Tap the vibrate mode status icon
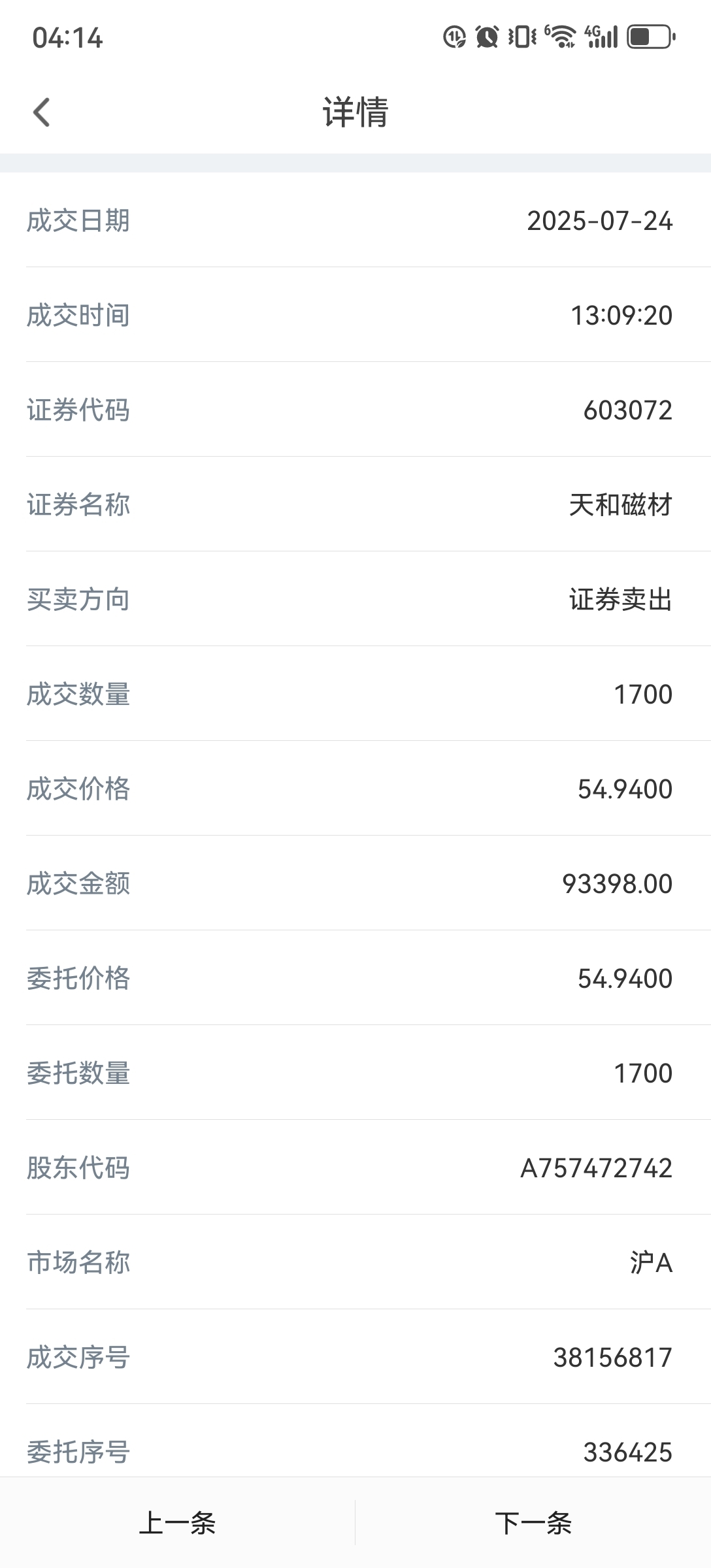Viewport: 711px width, 1568px height. coord(522,37)
